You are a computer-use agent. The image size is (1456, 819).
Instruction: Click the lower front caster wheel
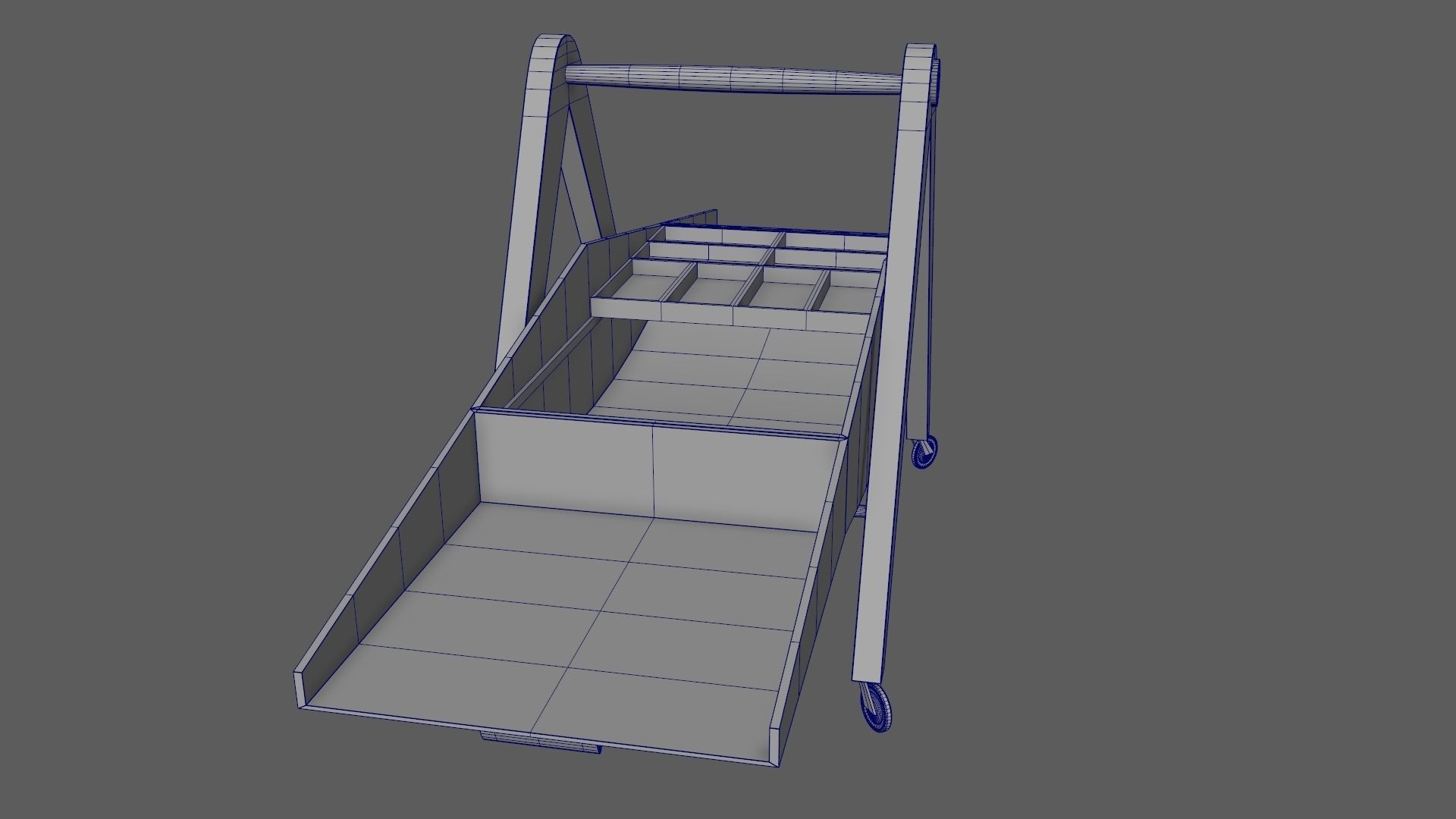pyautogui.click(x=877, y=707)
